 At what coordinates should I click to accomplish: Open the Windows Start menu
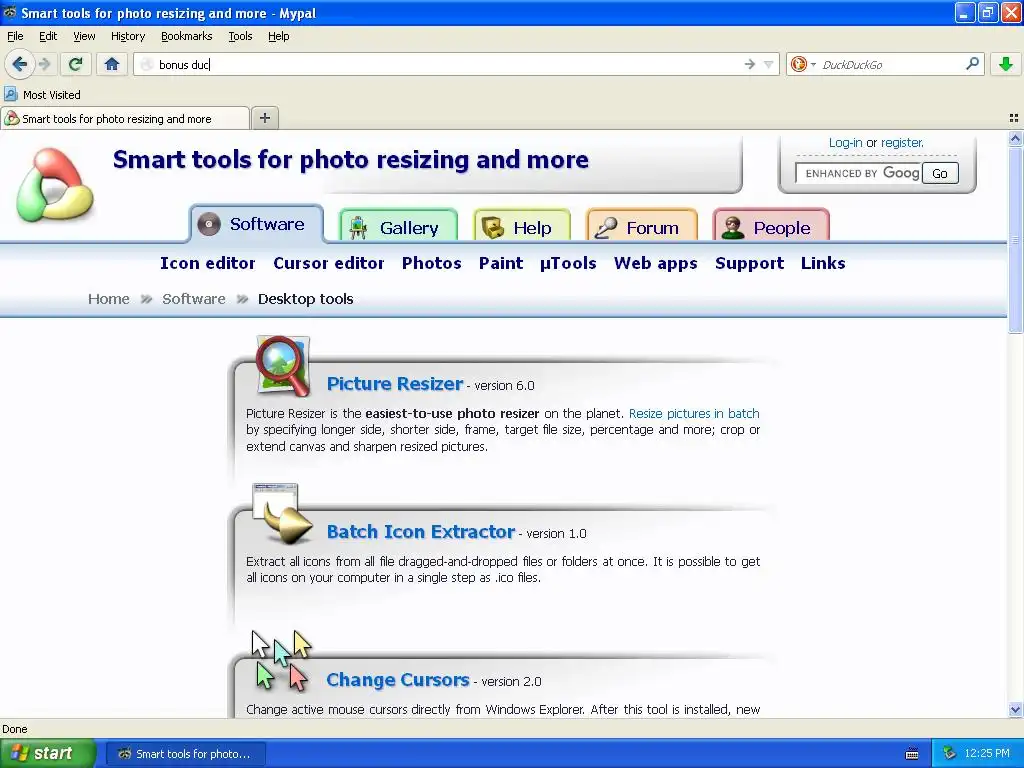[x=48, y=754]
